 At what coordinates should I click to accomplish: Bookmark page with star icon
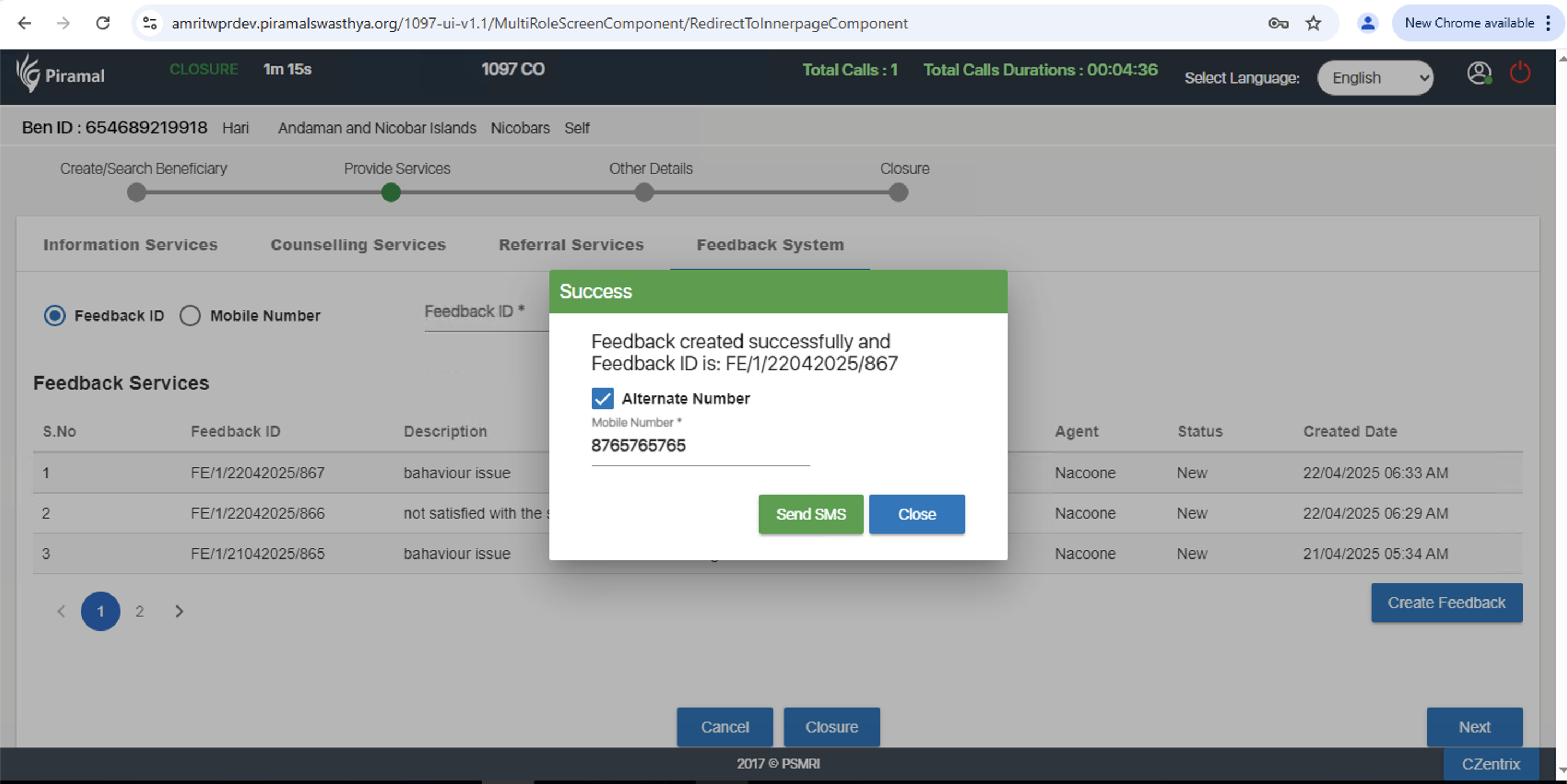(x=1313, y=23)
